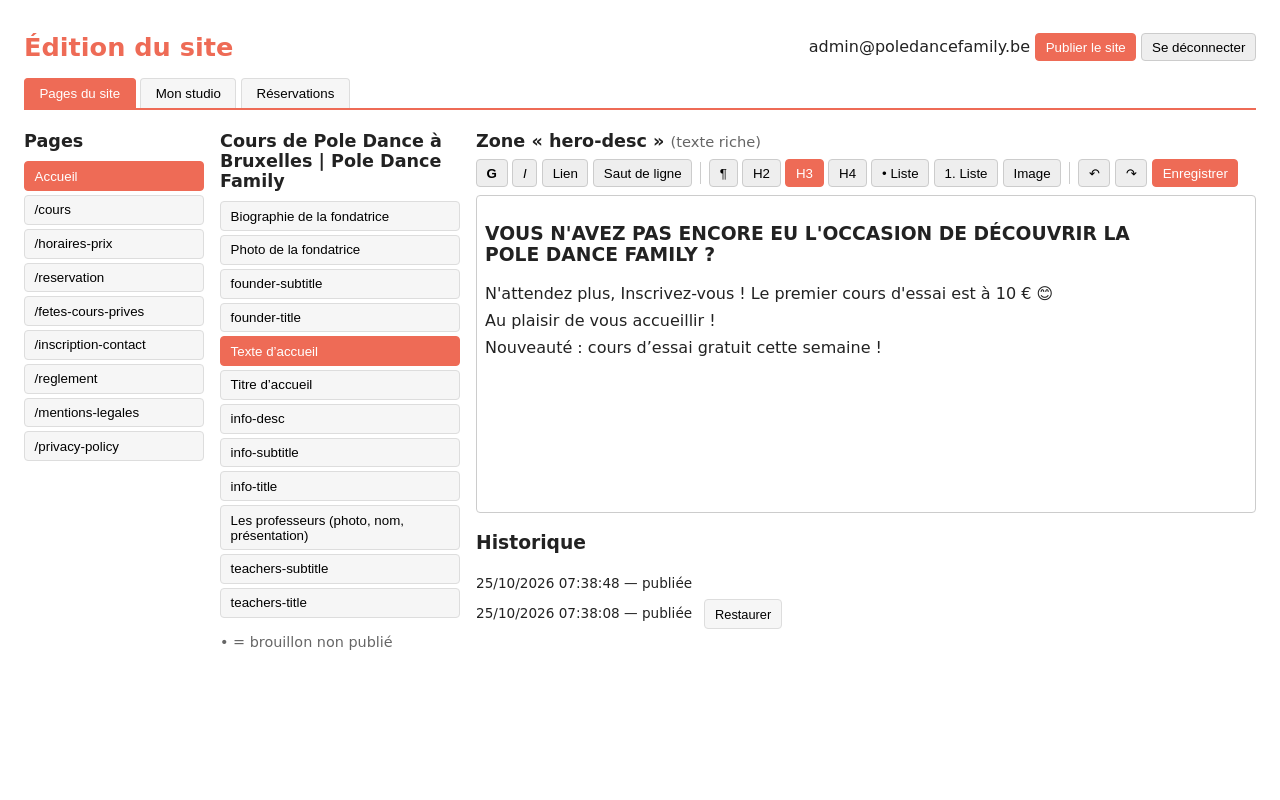Screen dimensions: 1280x800
Task: Toggle bold formatting with the G button
Action: point(492,173)
